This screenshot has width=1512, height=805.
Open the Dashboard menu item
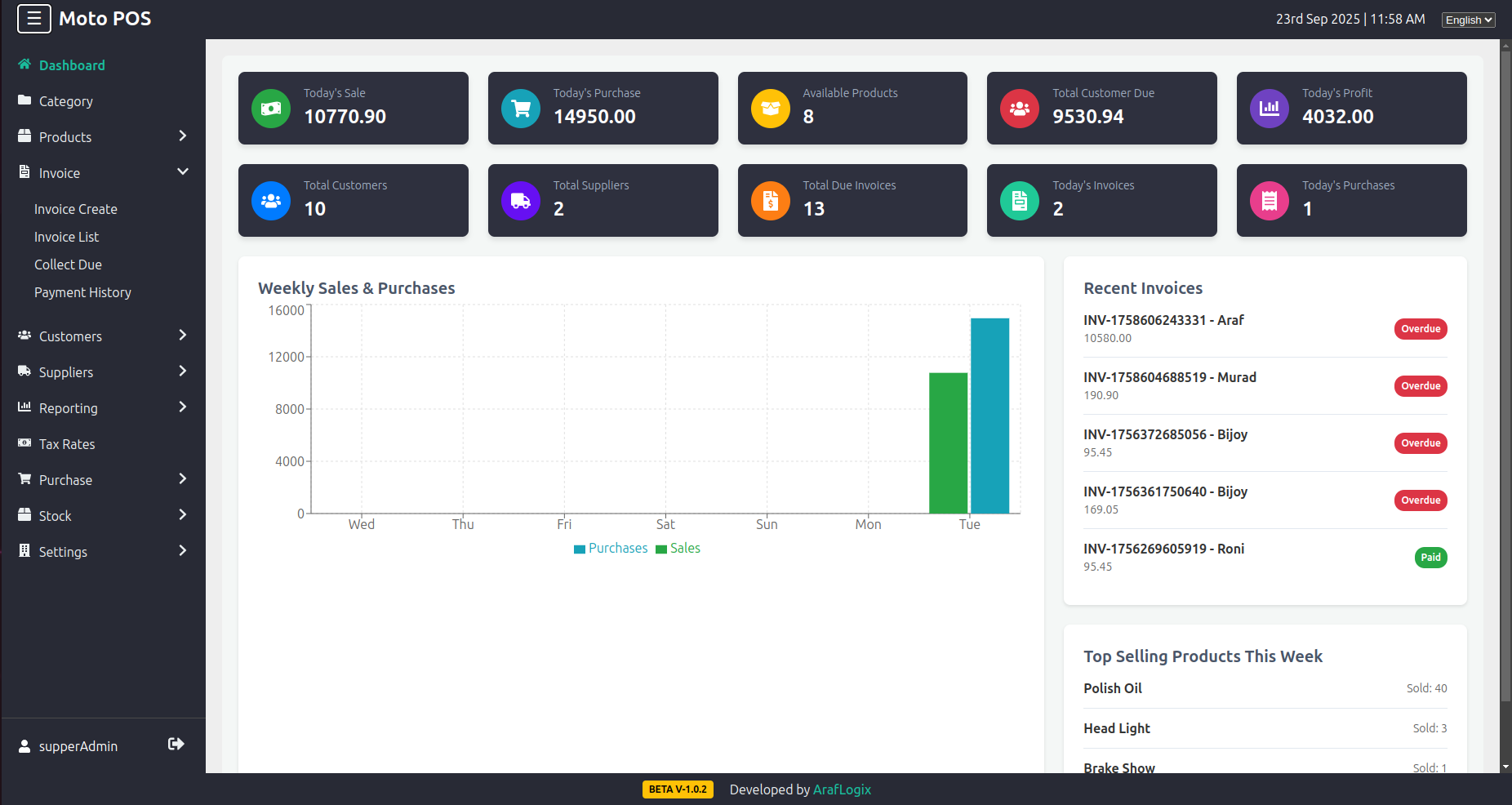pyautogui.click(x=72, y=64)
